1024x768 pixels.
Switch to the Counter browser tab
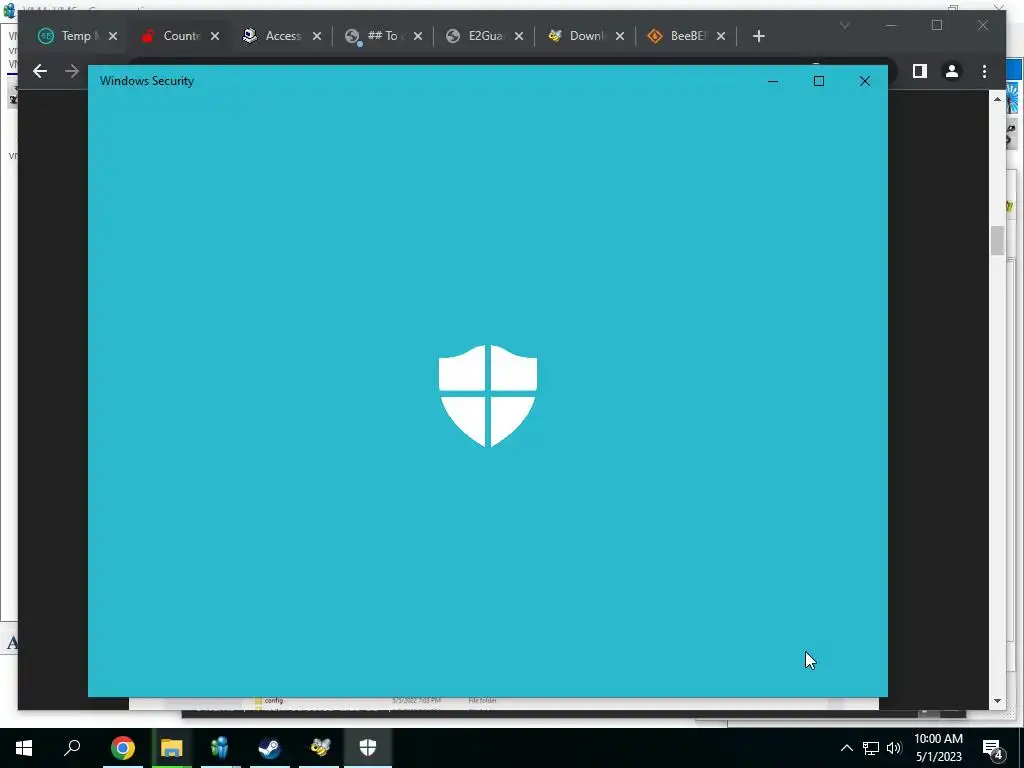180,36
